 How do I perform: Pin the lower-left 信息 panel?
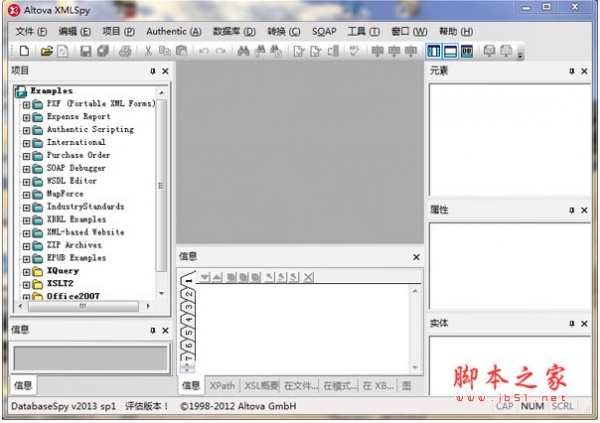pyautogui.click(x=153, y=330)
